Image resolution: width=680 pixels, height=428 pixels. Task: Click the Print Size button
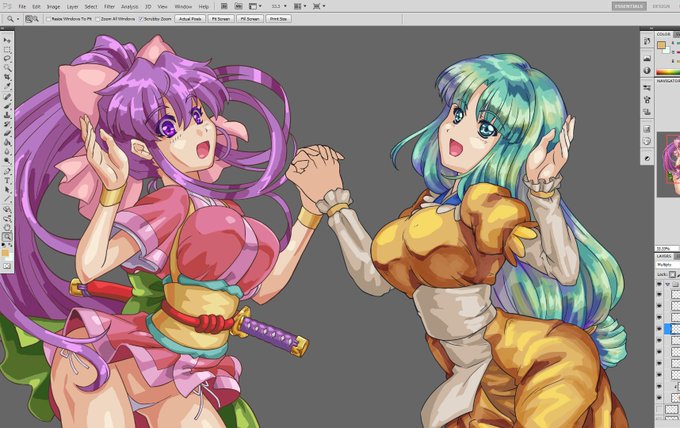point(278,19)
